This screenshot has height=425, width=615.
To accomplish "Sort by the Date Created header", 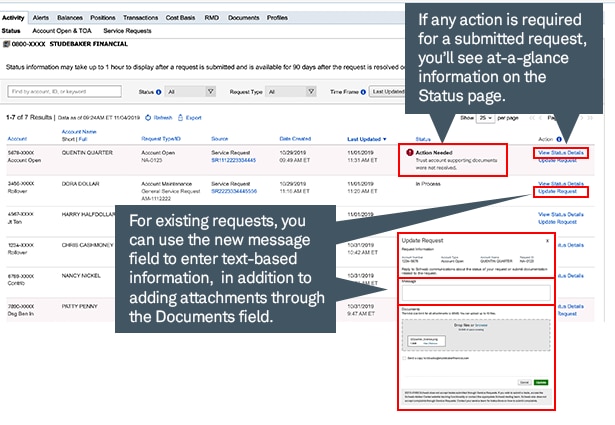I will (x=295, y=139).
